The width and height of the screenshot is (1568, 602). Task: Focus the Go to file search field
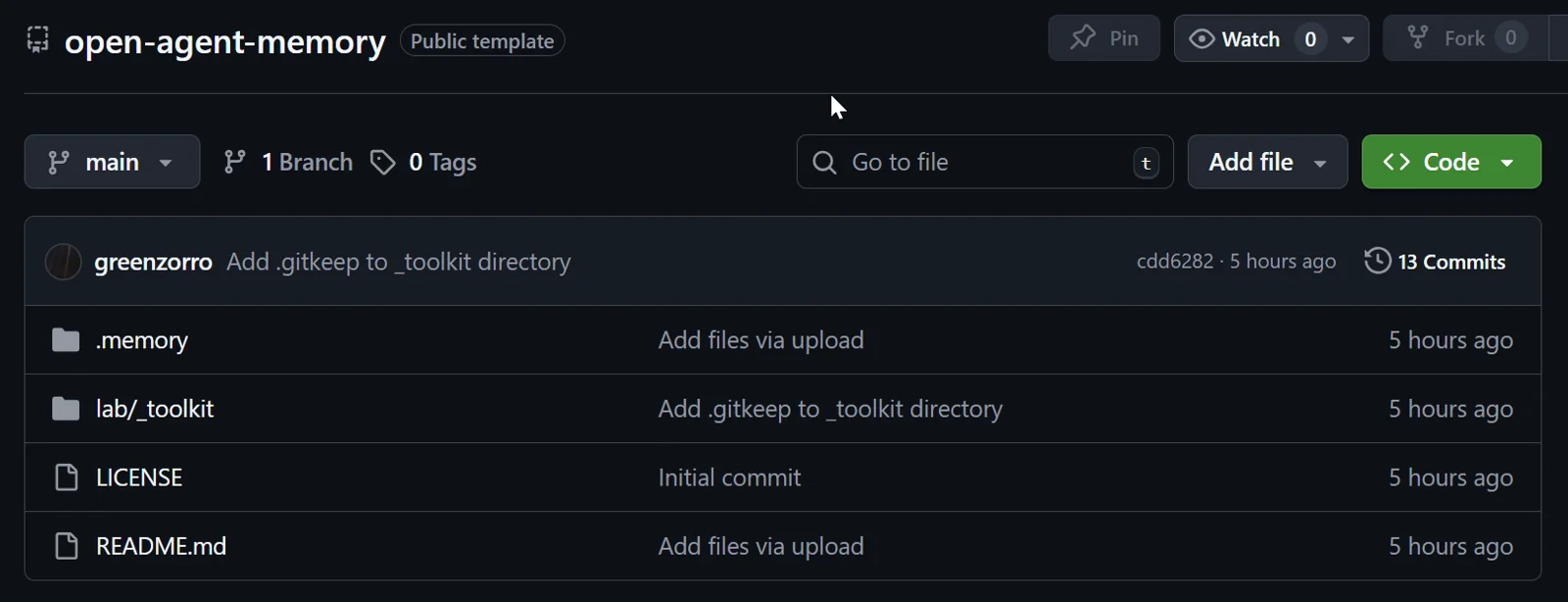(985, 162)
